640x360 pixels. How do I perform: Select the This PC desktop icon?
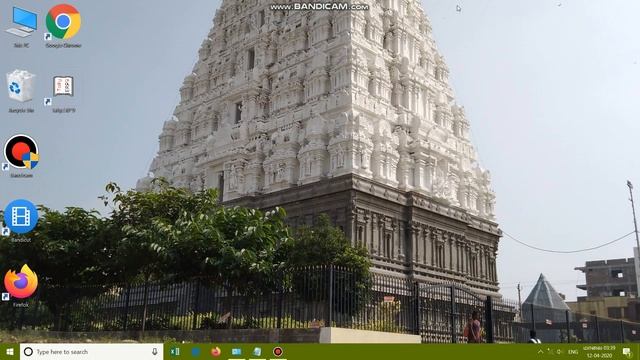(x=21, y=26)
